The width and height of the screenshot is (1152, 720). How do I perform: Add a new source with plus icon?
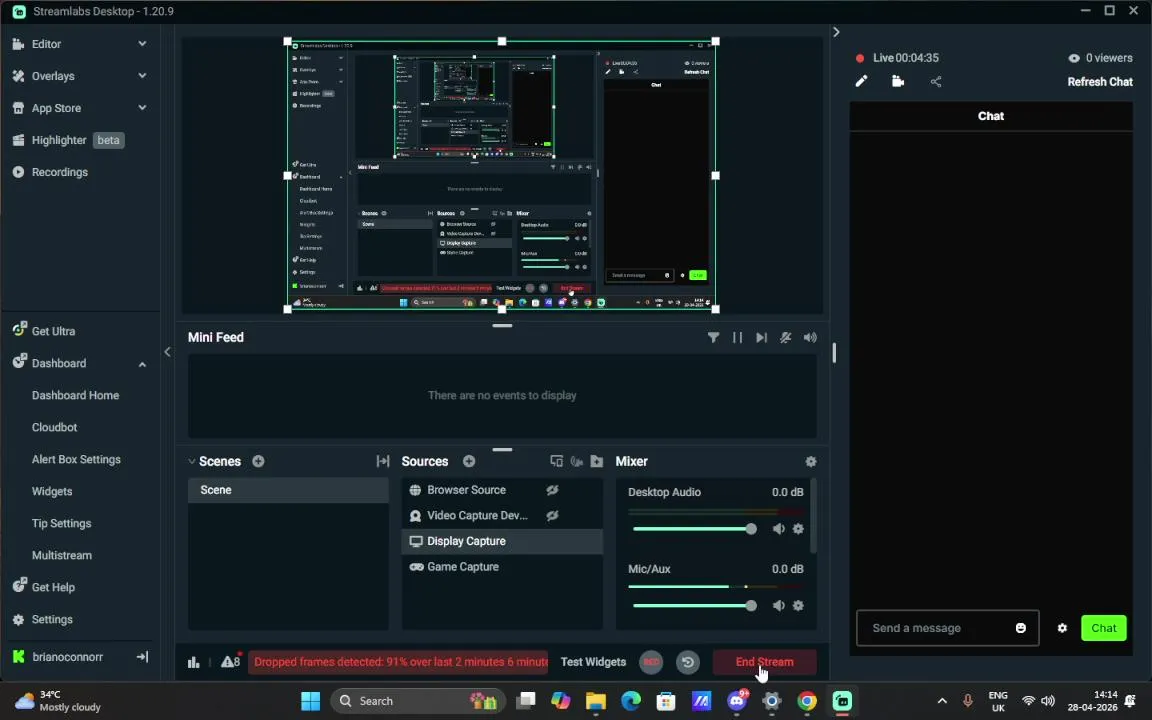(x=469, y=461)
